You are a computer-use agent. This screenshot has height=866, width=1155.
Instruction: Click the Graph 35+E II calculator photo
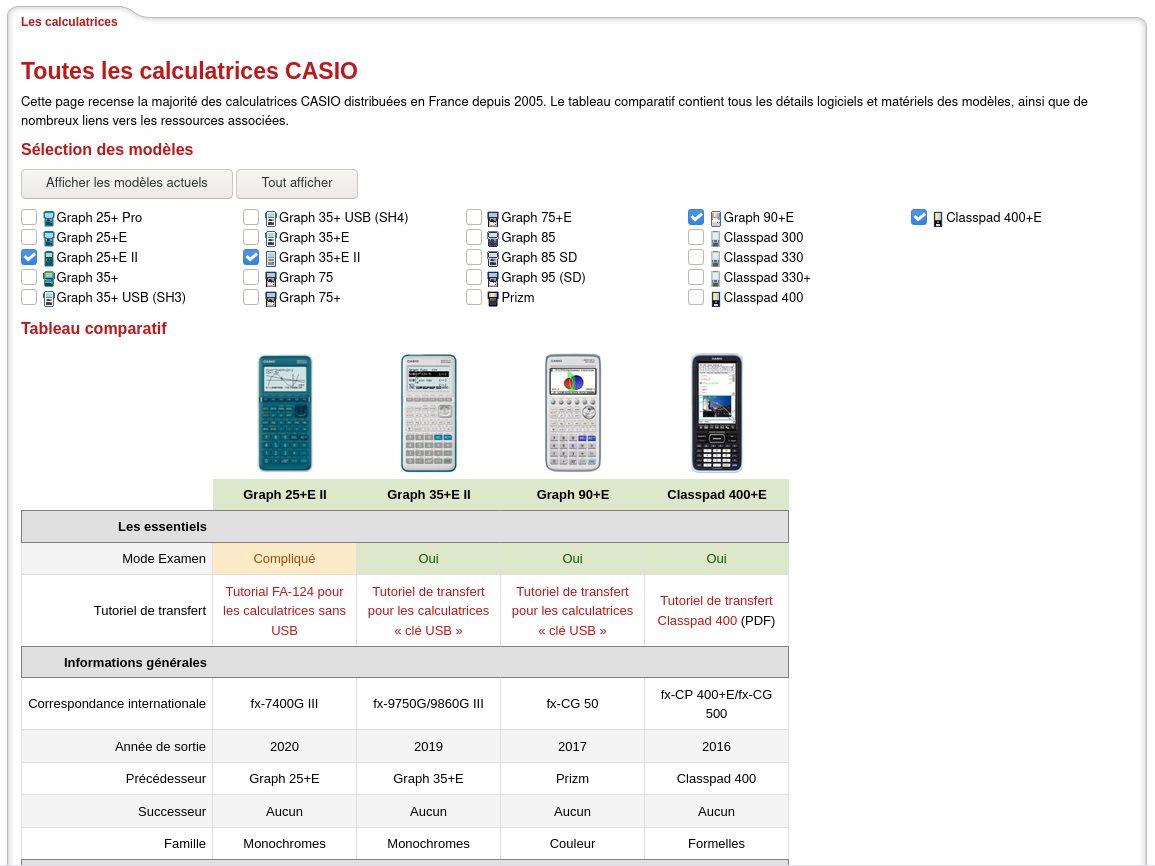tap(429, 413)
